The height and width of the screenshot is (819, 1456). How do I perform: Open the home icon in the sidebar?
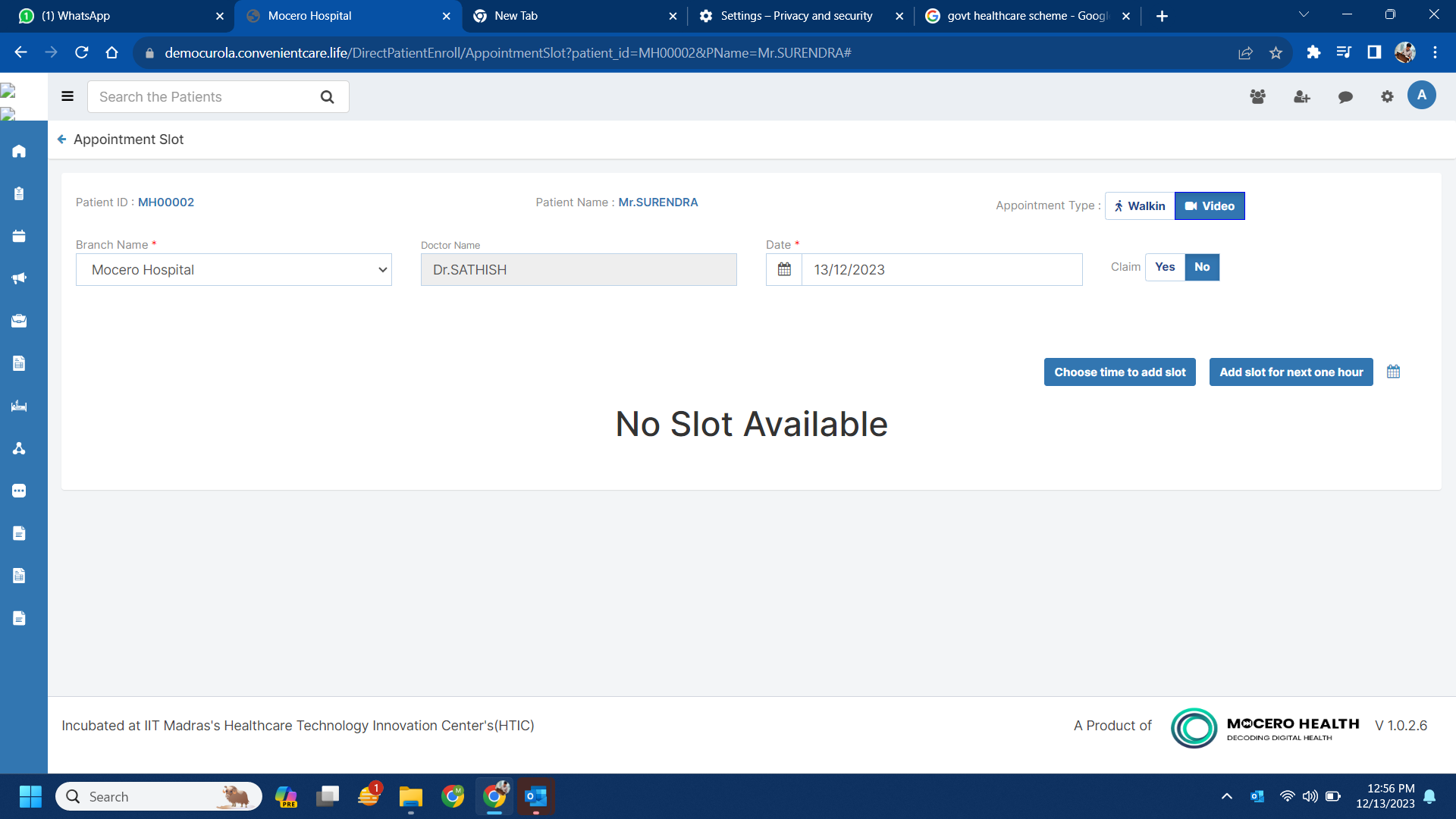19,151
